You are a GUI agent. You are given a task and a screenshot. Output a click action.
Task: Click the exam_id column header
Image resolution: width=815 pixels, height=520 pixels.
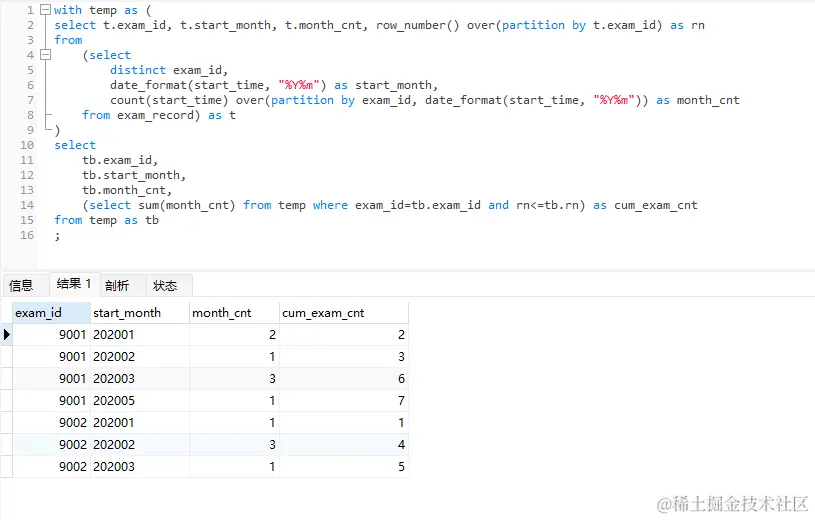pyautogui.click(x=50, y=313)
